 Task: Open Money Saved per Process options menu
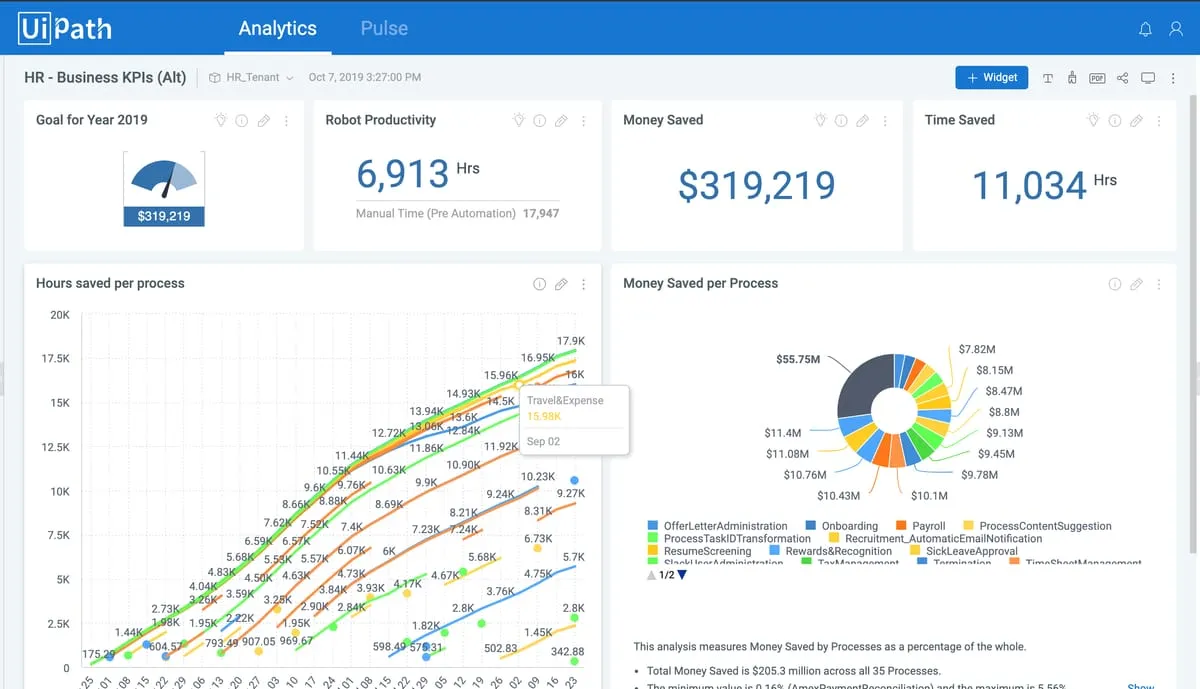pos(1159,284)
